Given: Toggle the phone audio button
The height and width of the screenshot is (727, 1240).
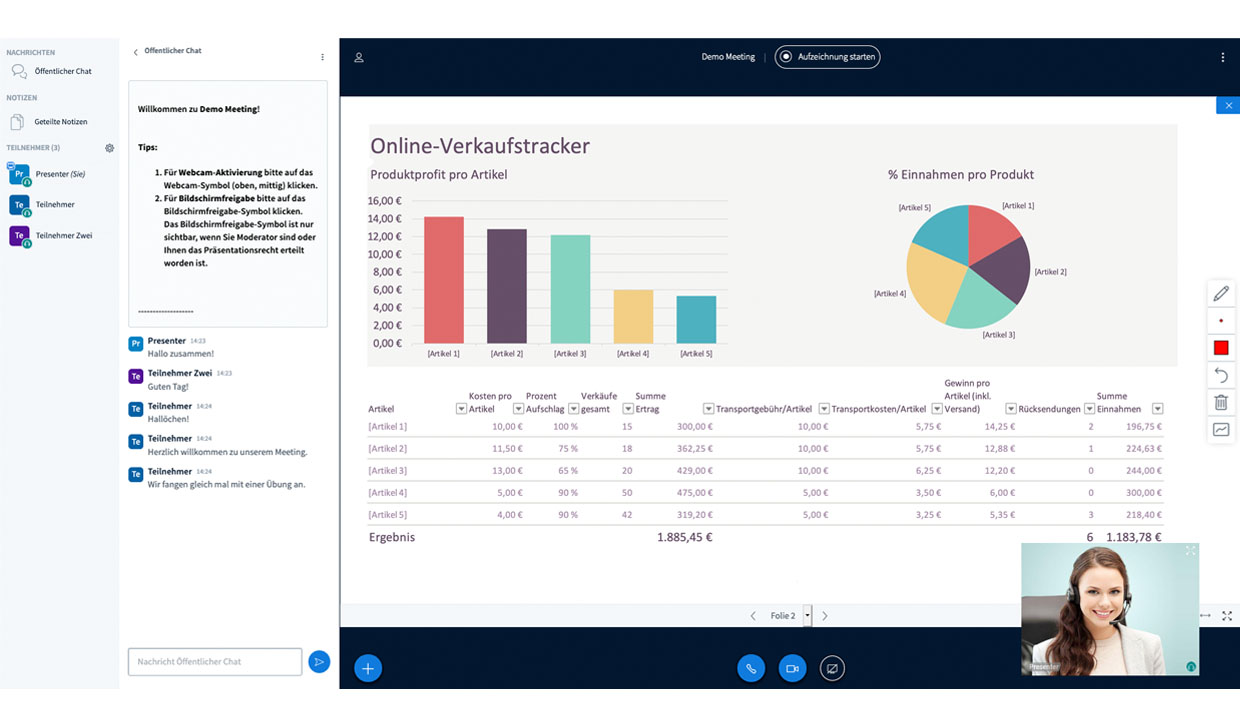Looking at the screenshot, I should click(751, 668).
